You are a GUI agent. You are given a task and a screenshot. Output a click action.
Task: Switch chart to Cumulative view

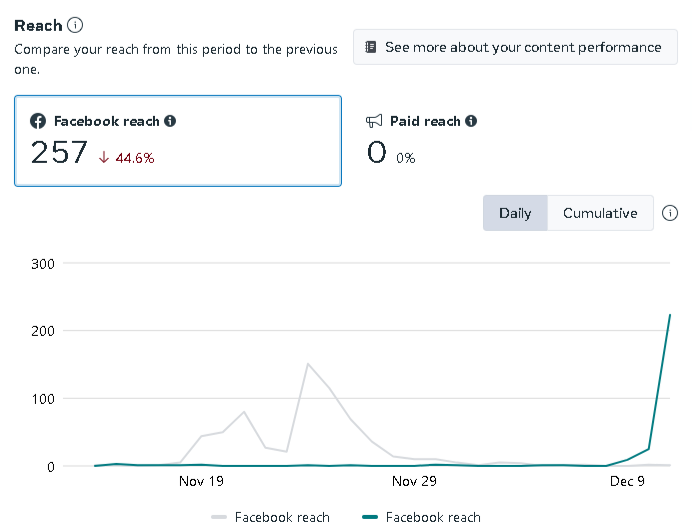click(x=600, y=213)
